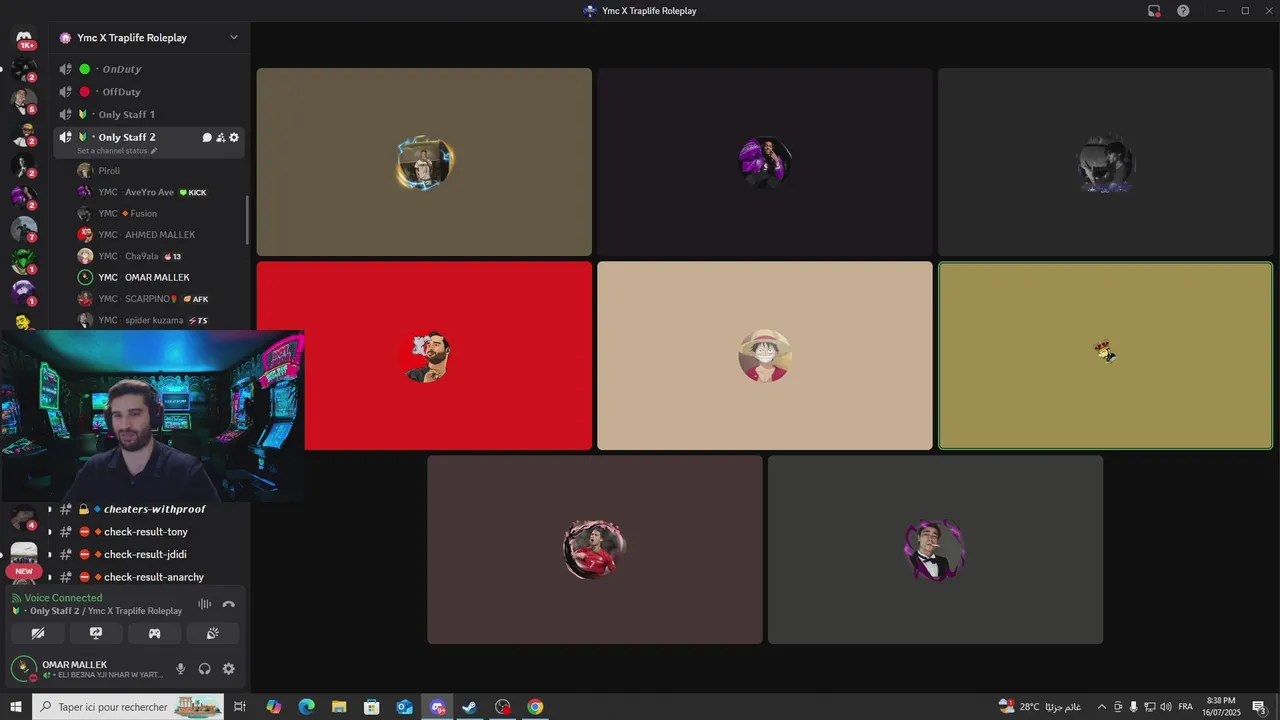Expand Ymc X Traplife Roleplay server menu

click(234, 38)
